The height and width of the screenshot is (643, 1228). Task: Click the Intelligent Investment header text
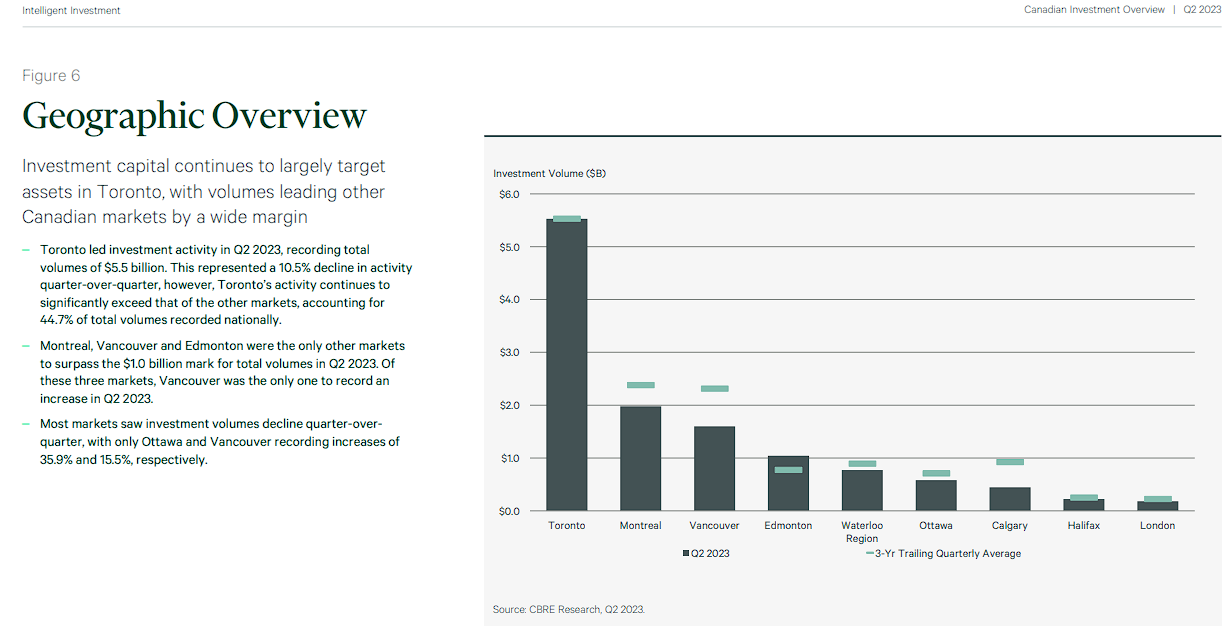tap(71, 10)
